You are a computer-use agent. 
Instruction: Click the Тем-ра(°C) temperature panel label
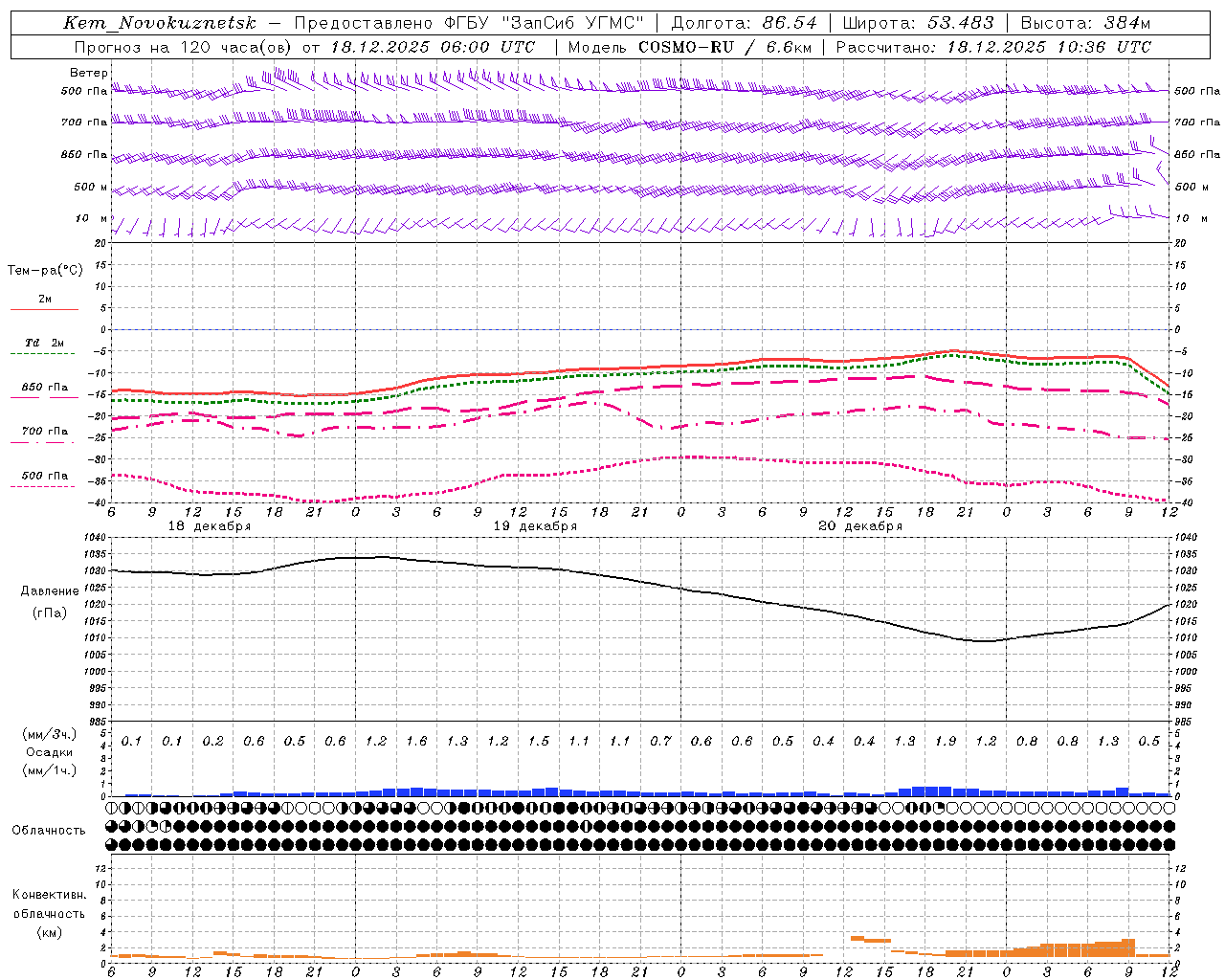point(45,271)
